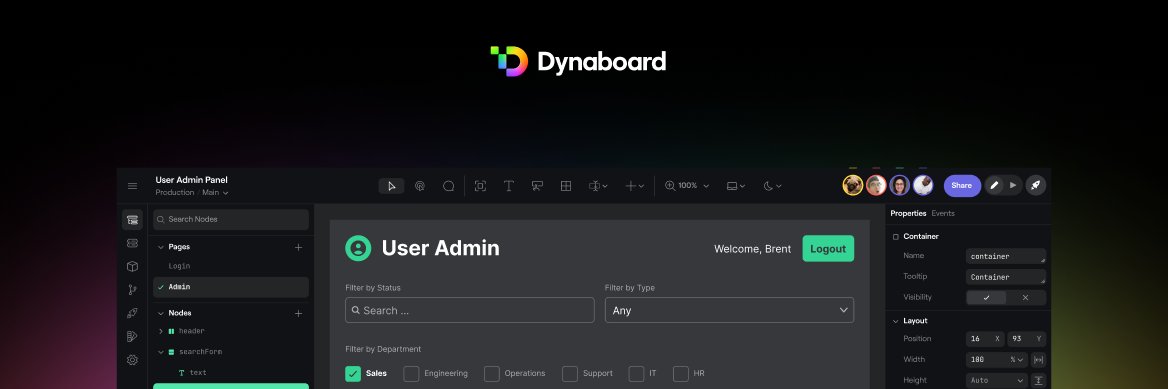
Task: Add a new page with plus icon
Action: tap(299, 247)
